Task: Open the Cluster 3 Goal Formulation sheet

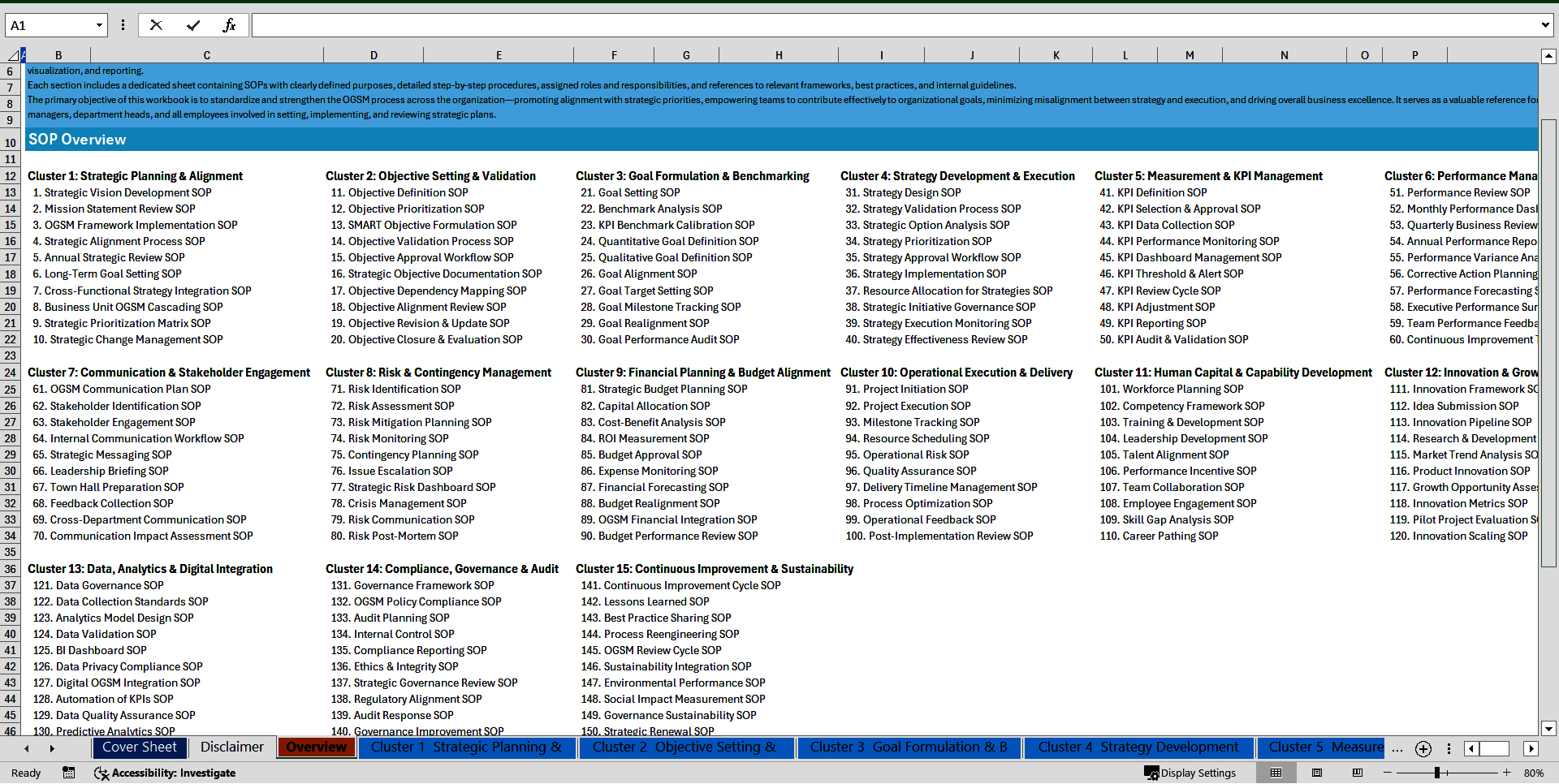Action: 909,747
